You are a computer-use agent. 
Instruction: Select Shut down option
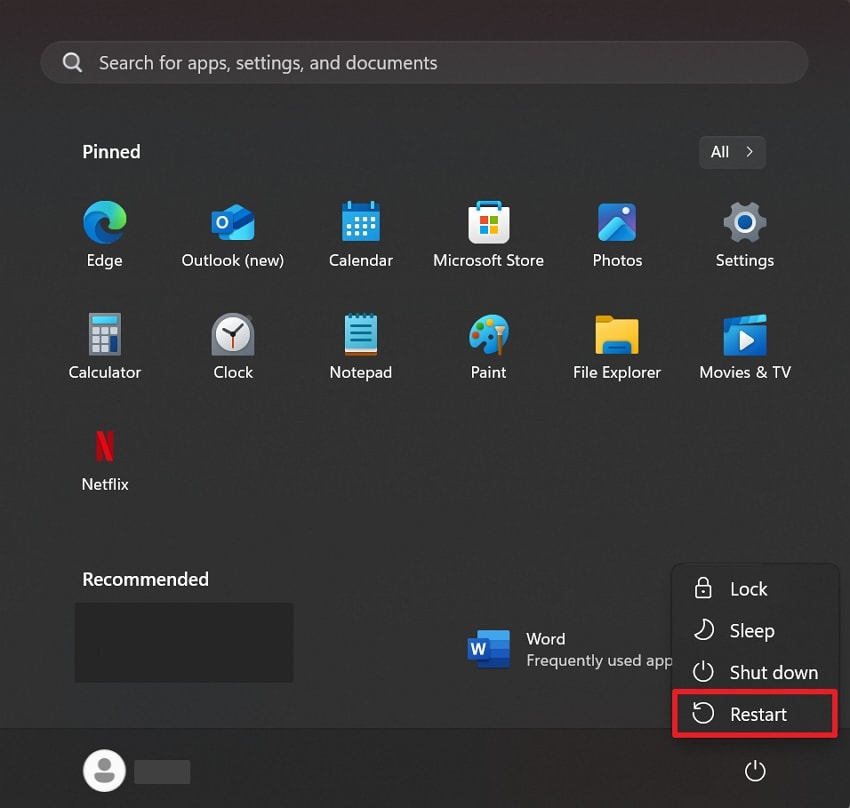(755, 672)
